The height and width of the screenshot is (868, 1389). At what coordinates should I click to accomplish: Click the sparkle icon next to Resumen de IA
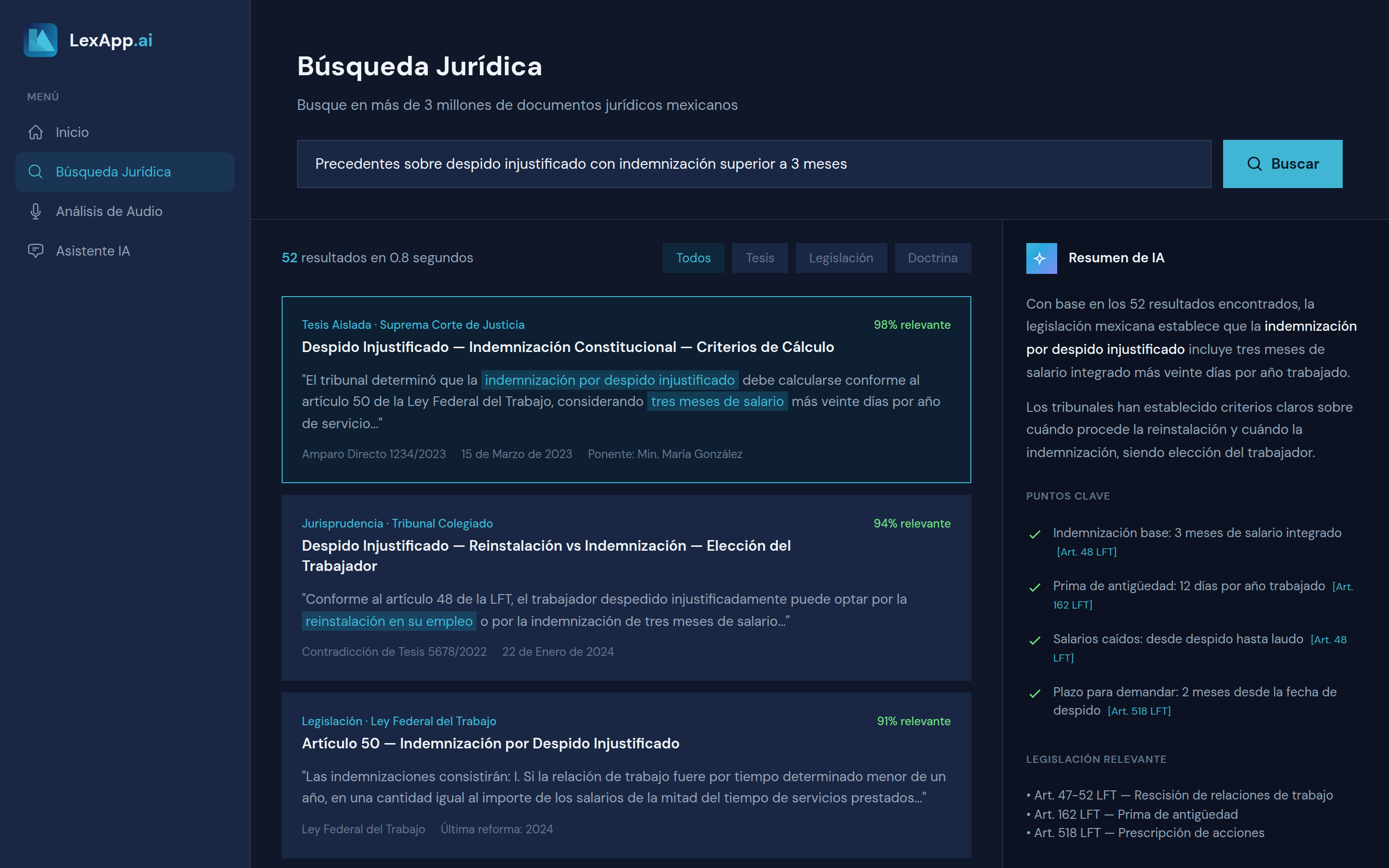[1041, 258]
